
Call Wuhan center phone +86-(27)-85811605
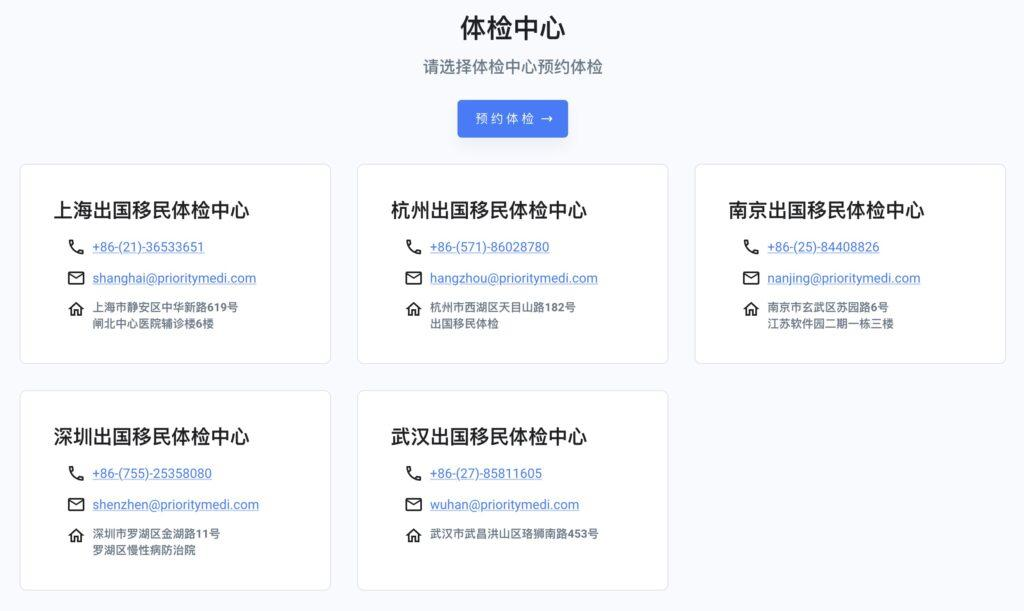(486, 473)
